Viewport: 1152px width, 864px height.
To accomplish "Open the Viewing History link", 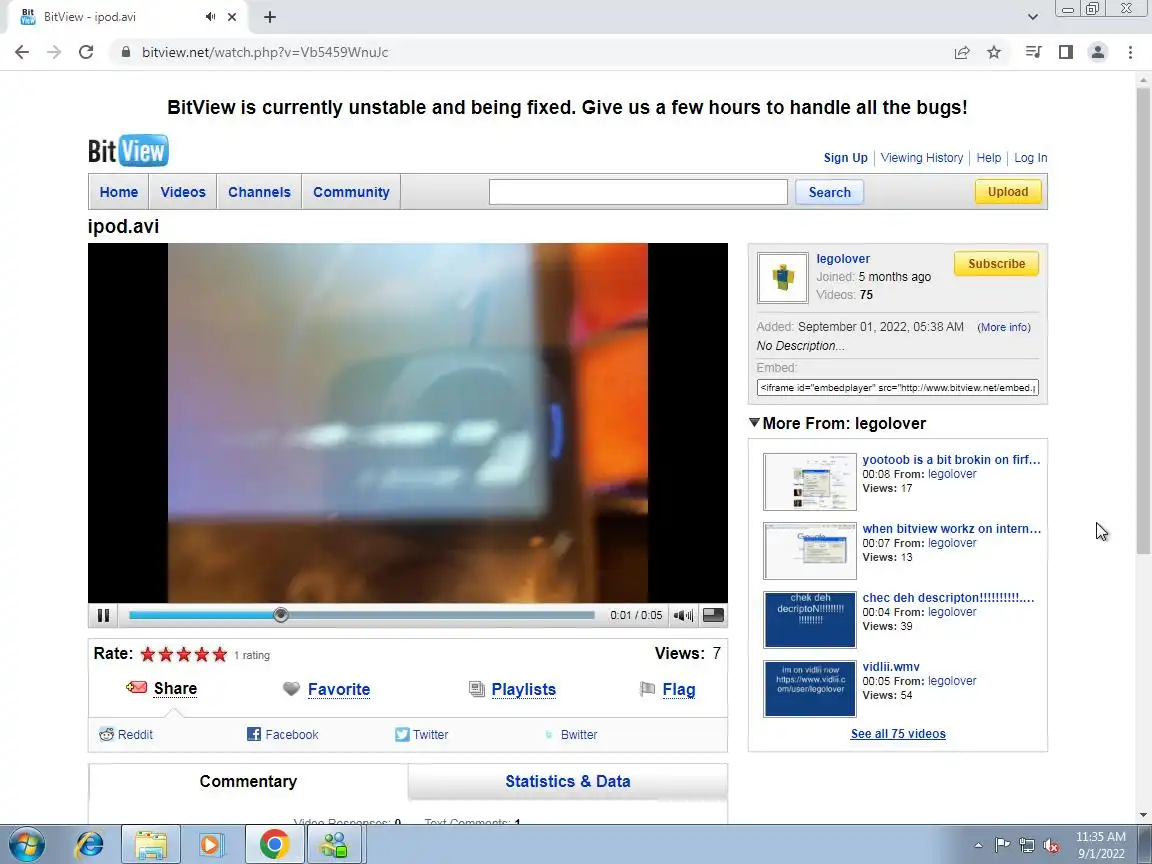I will [922, 158].
